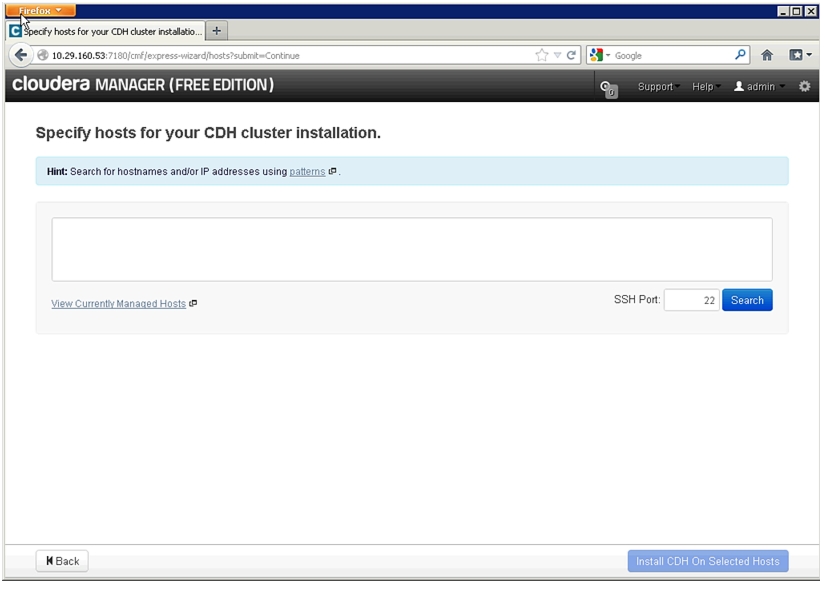Click the site identity globe icon

43,55
